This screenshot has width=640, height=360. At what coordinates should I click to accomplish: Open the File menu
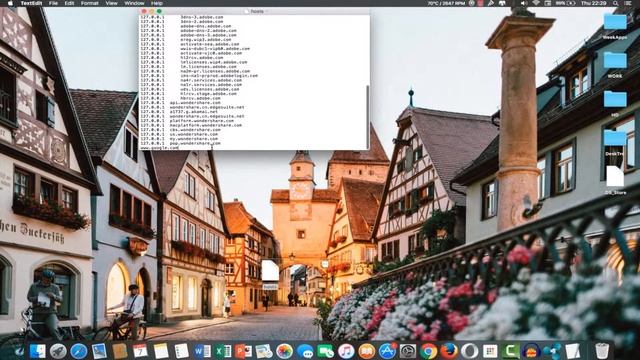(53, 3)
